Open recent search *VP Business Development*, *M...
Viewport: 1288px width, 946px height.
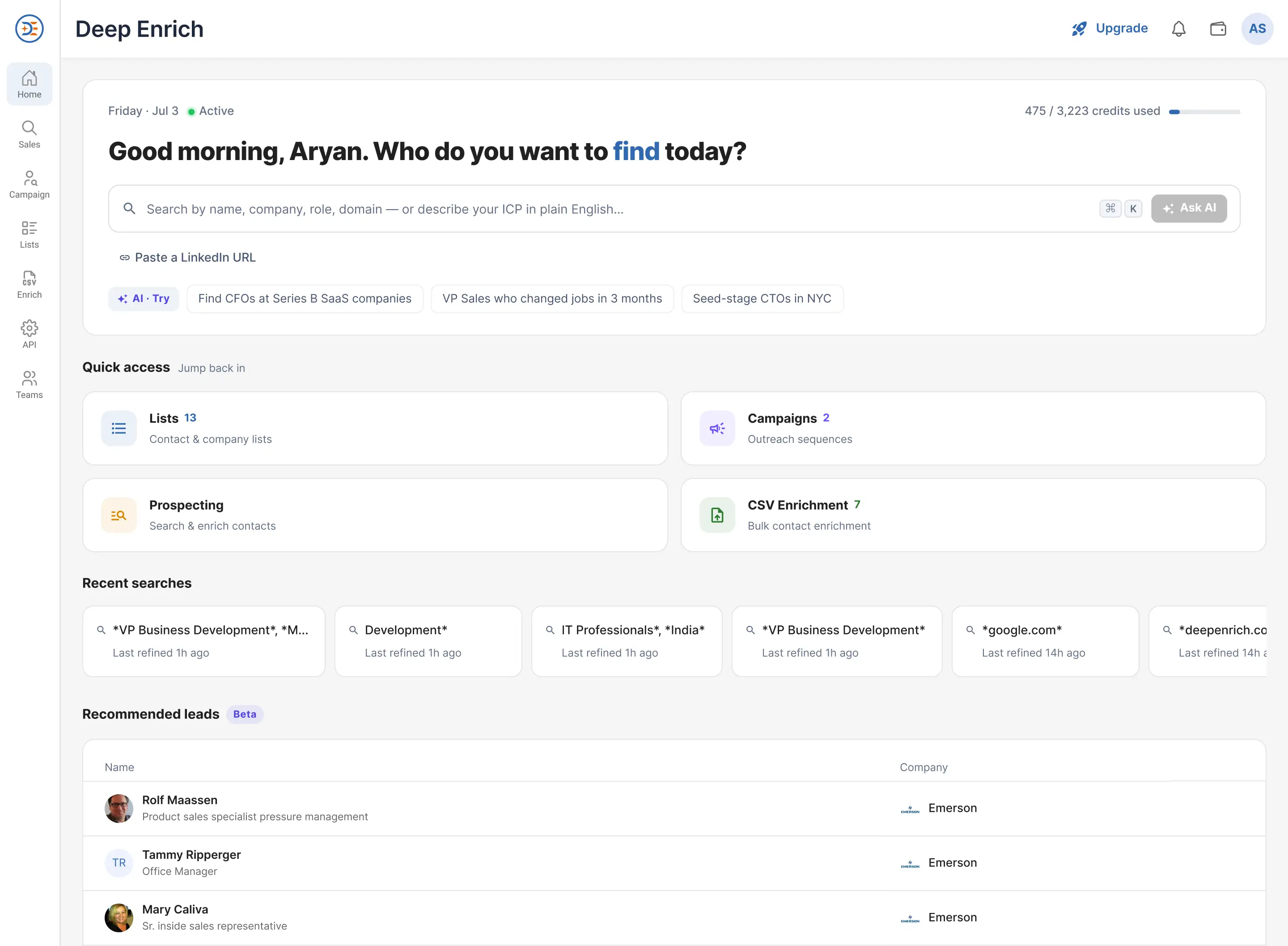[x=204, y=642]
